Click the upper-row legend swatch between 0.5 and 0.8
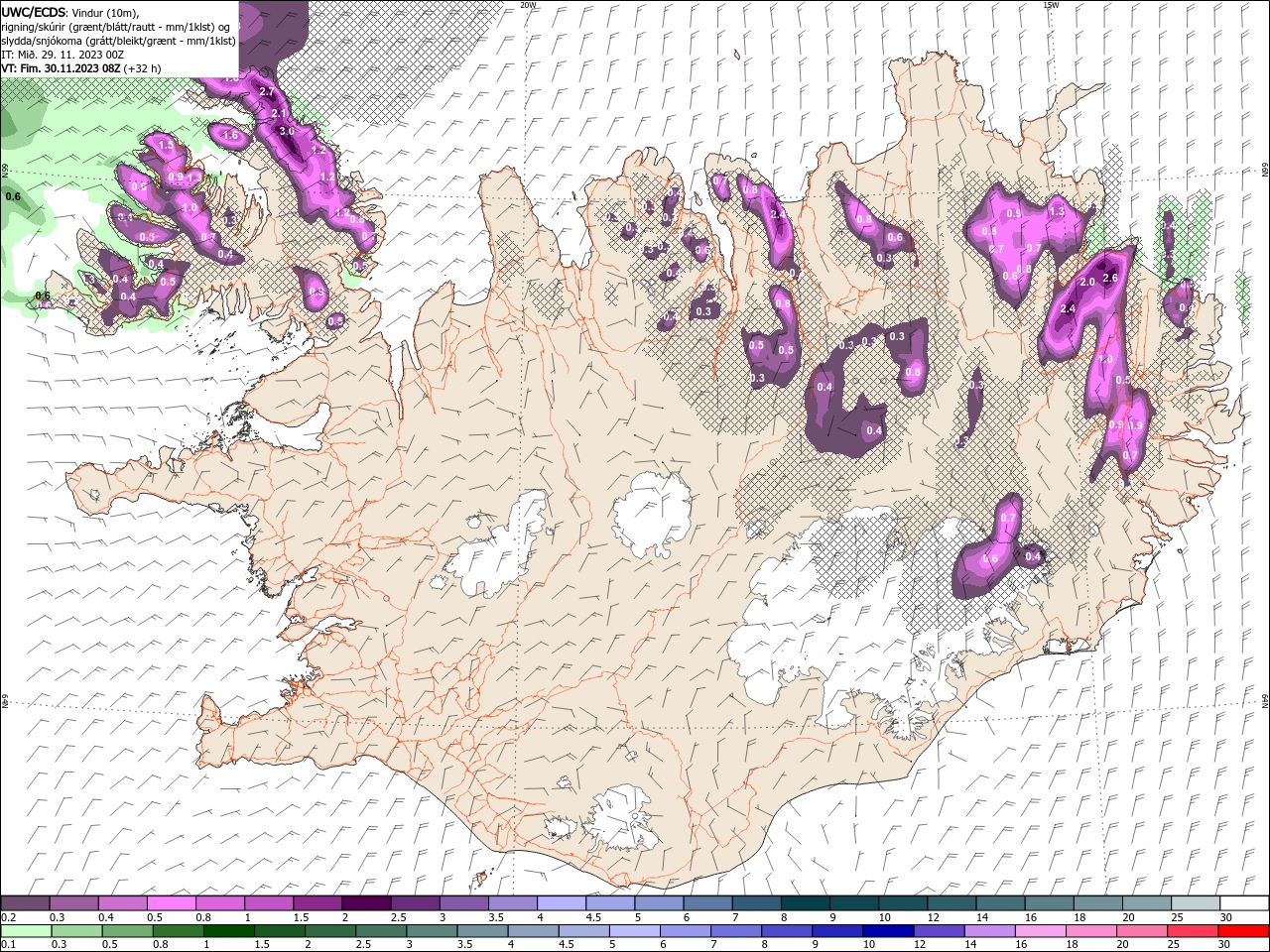Image resolution: width=1270 pixels, height=952 pixels. (171, 903)
